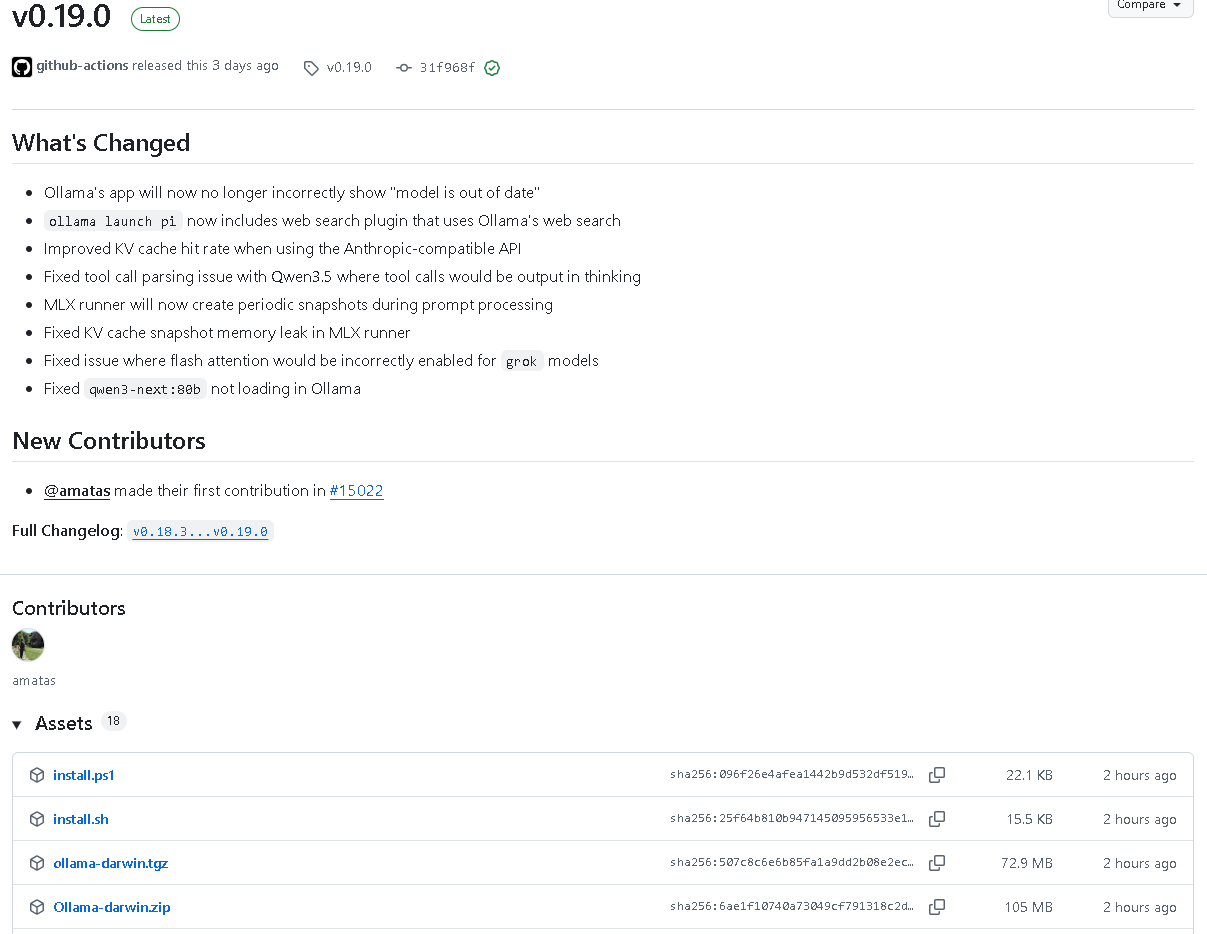
Task: Click the 'released this 3 days ago' text
Action: coord(205,66)
